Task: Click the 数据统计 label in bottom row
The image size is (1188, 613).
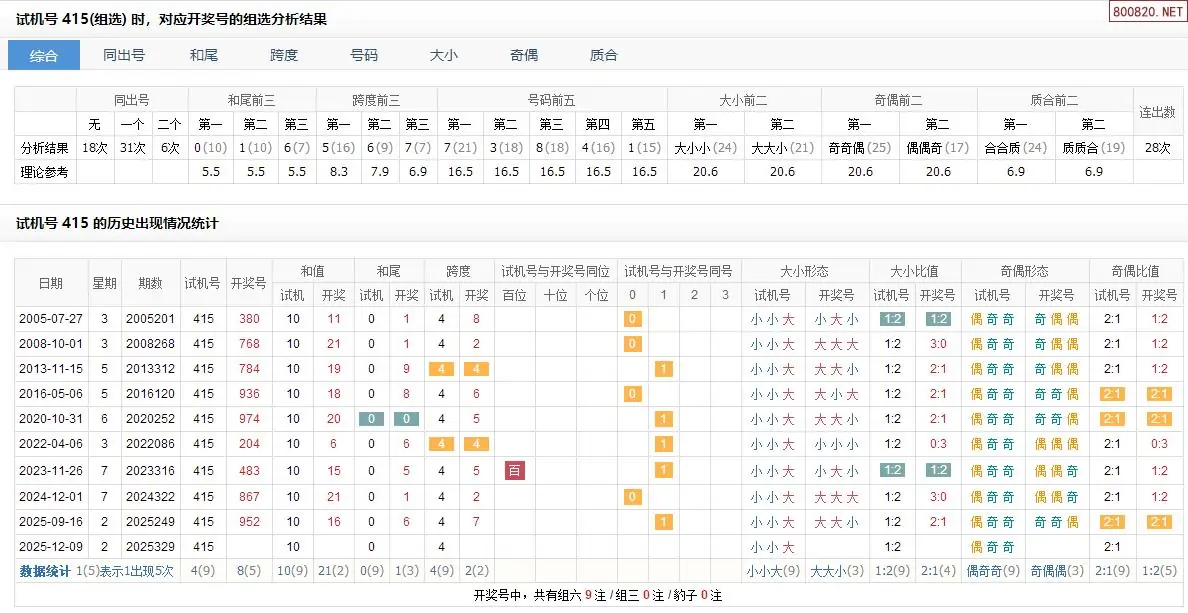Action: point(45,571)
